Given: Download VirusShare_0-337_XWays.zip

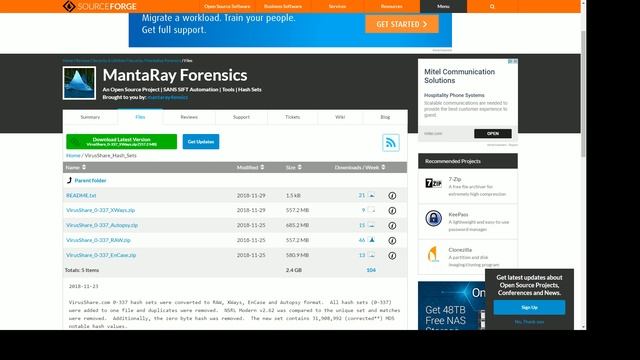Looking at the screenshot, I should (100, 210).
